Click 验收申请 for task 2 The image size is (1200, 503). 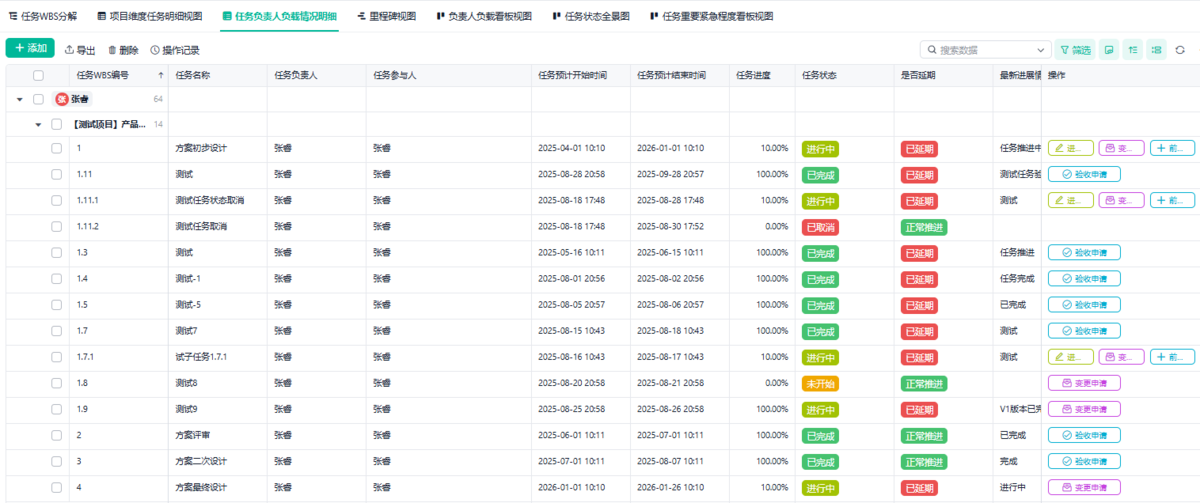1084,435
